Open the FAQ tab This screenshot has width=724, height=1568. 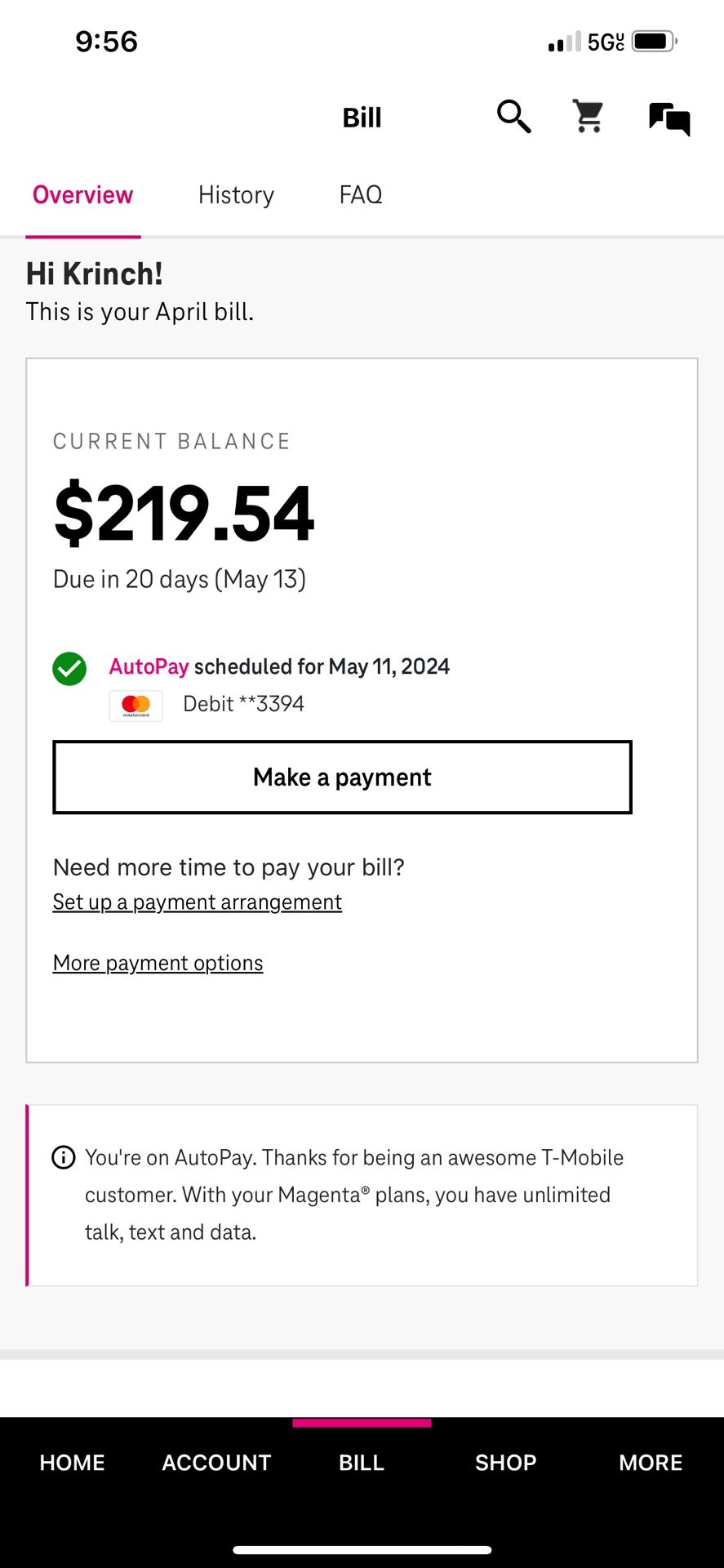pyautogui.click(x=361, y=195)
